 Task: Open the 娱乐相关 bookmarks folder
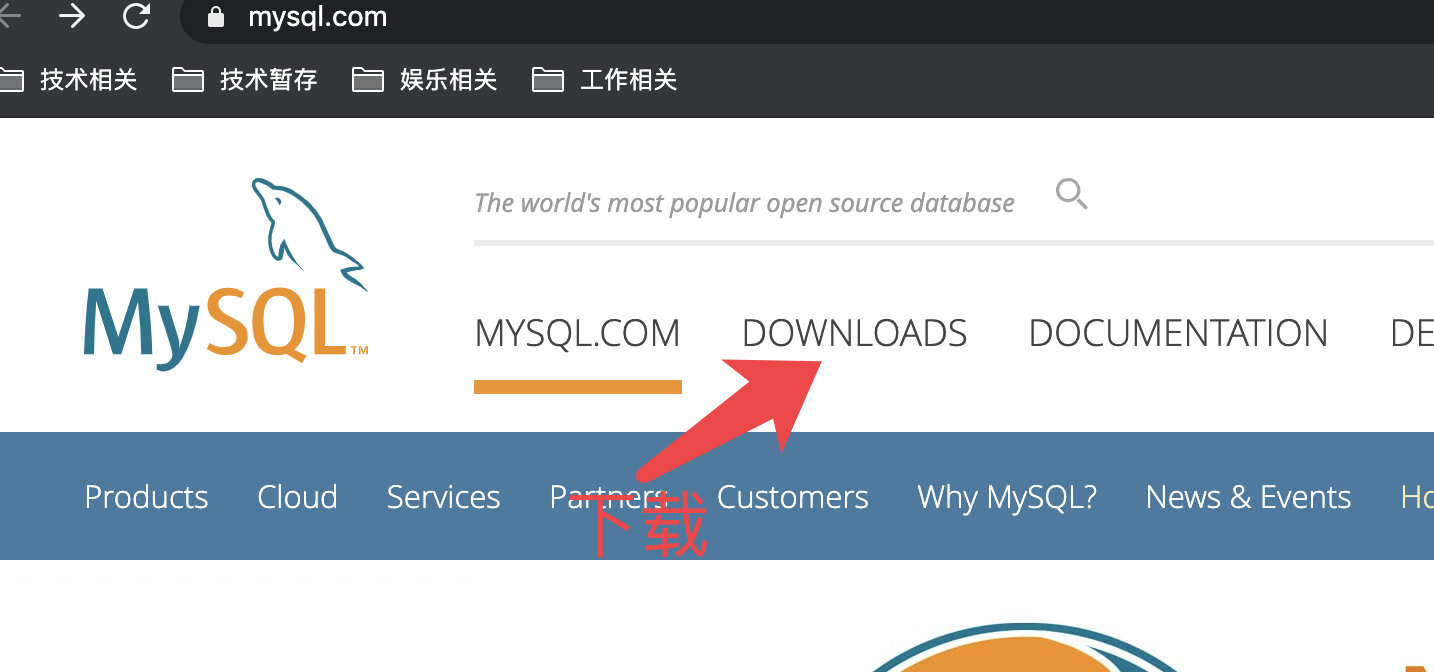[425, 80]
